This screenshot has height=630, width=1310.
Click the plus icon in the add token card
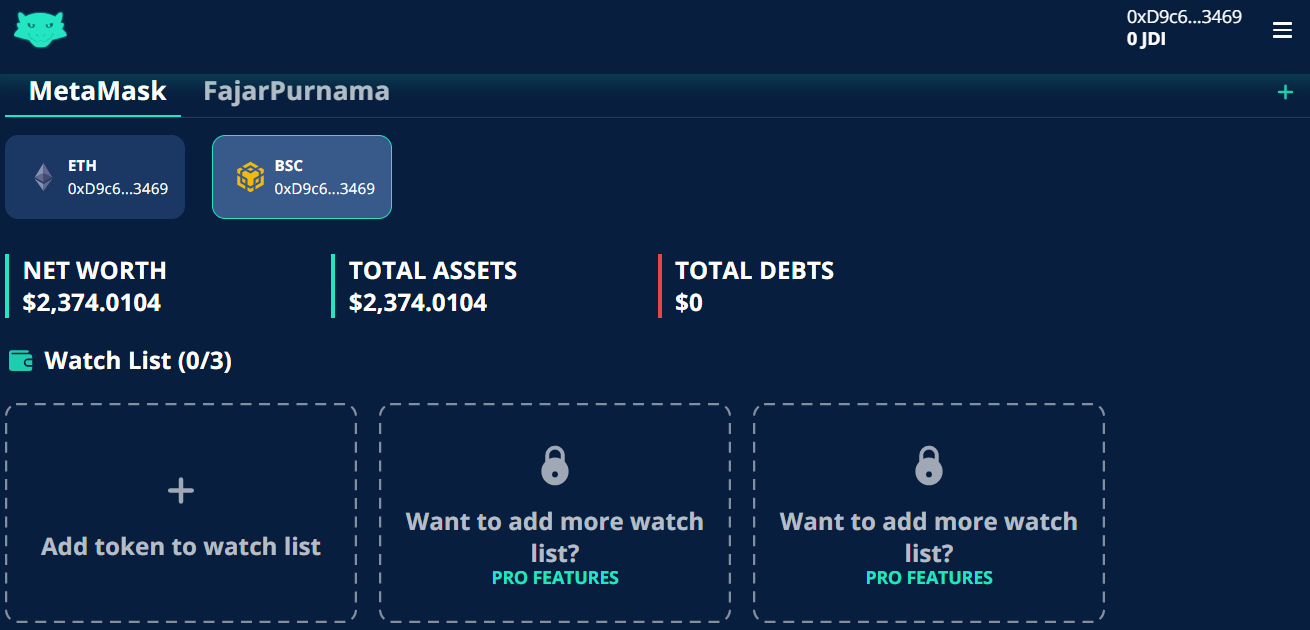(x=181, y=491)
